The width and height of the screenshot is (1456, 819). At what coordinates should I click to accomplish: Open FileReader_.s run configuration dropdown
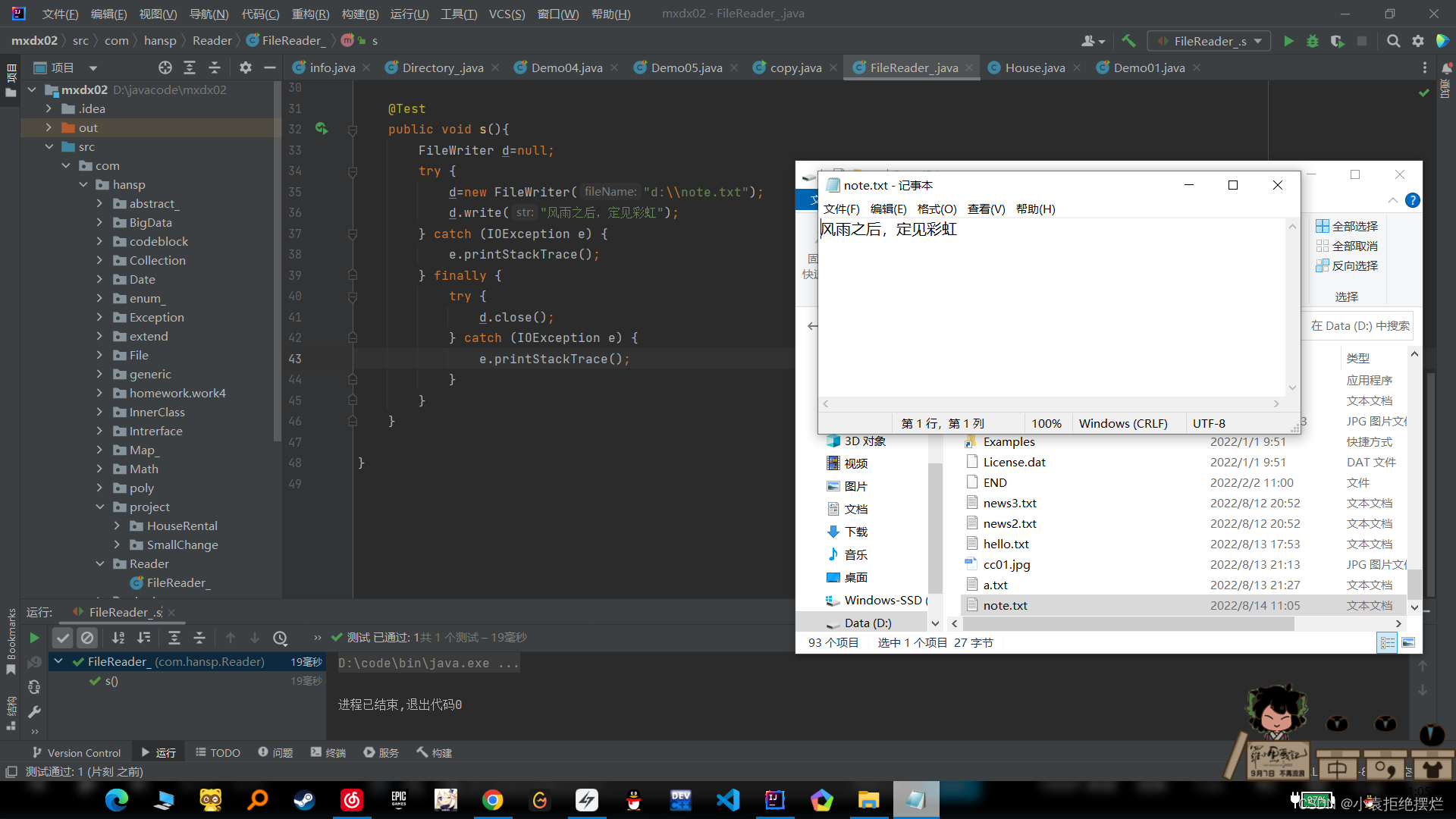[1210, 41]
